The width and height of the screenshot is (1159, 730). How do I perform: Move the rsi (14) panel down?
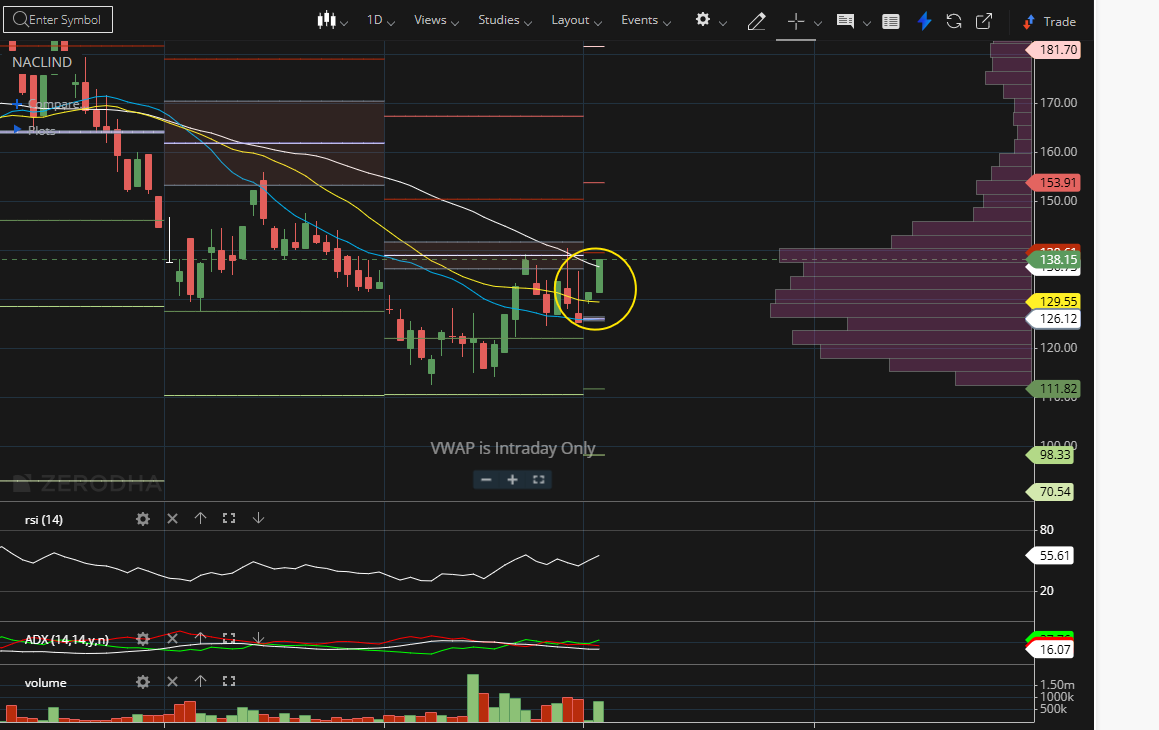[x=258, y=519]
